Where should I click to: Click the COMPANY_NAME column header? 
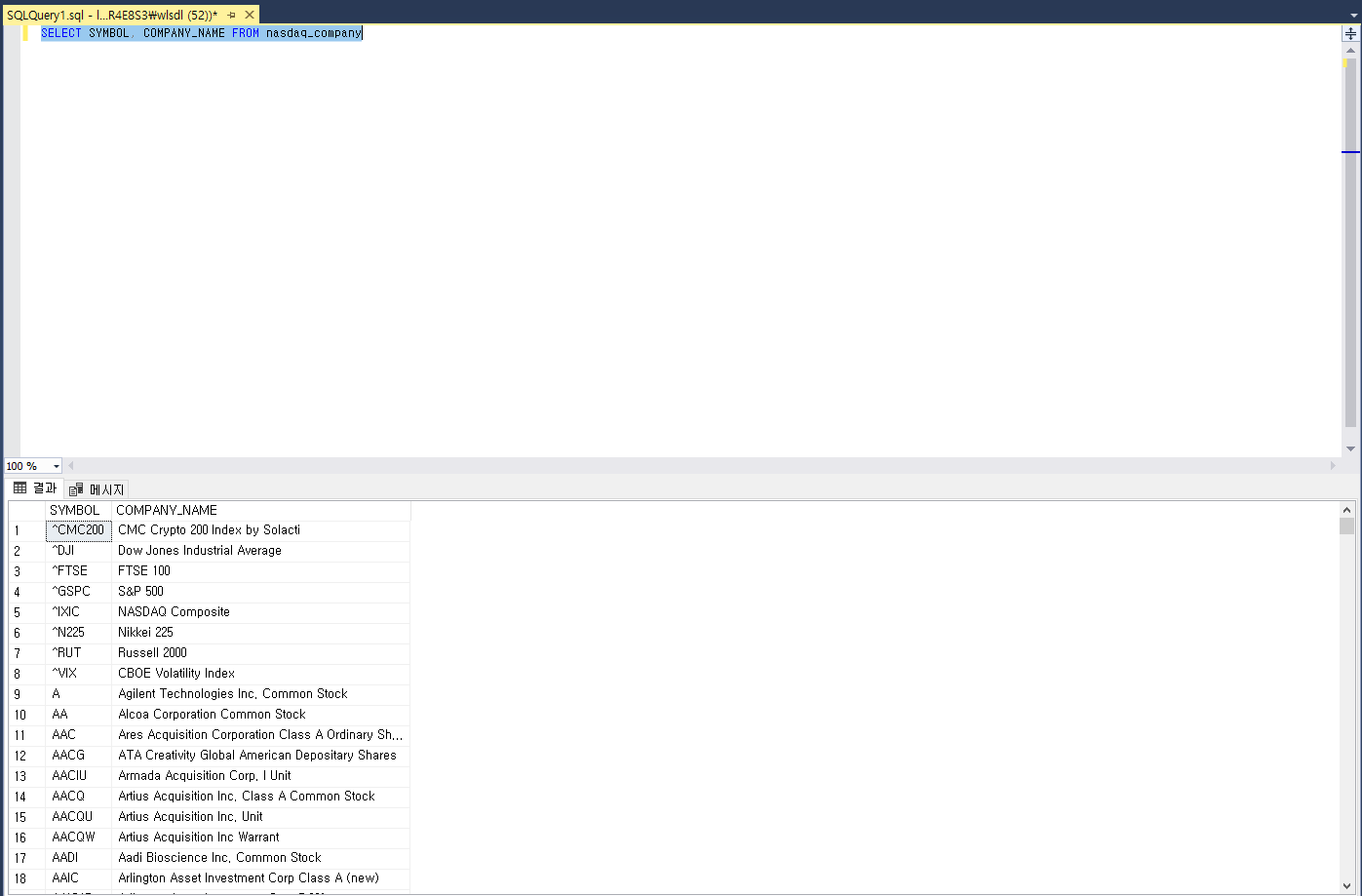click(x=260, y=510)
